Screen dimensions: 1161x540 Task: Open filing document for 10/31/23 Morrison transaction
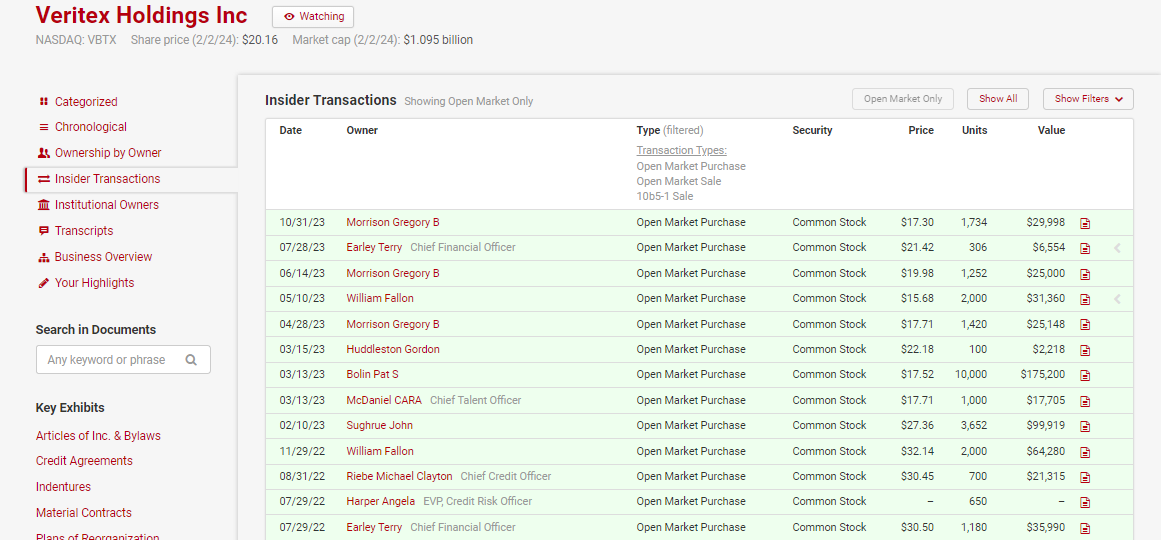pos(1085,223)
